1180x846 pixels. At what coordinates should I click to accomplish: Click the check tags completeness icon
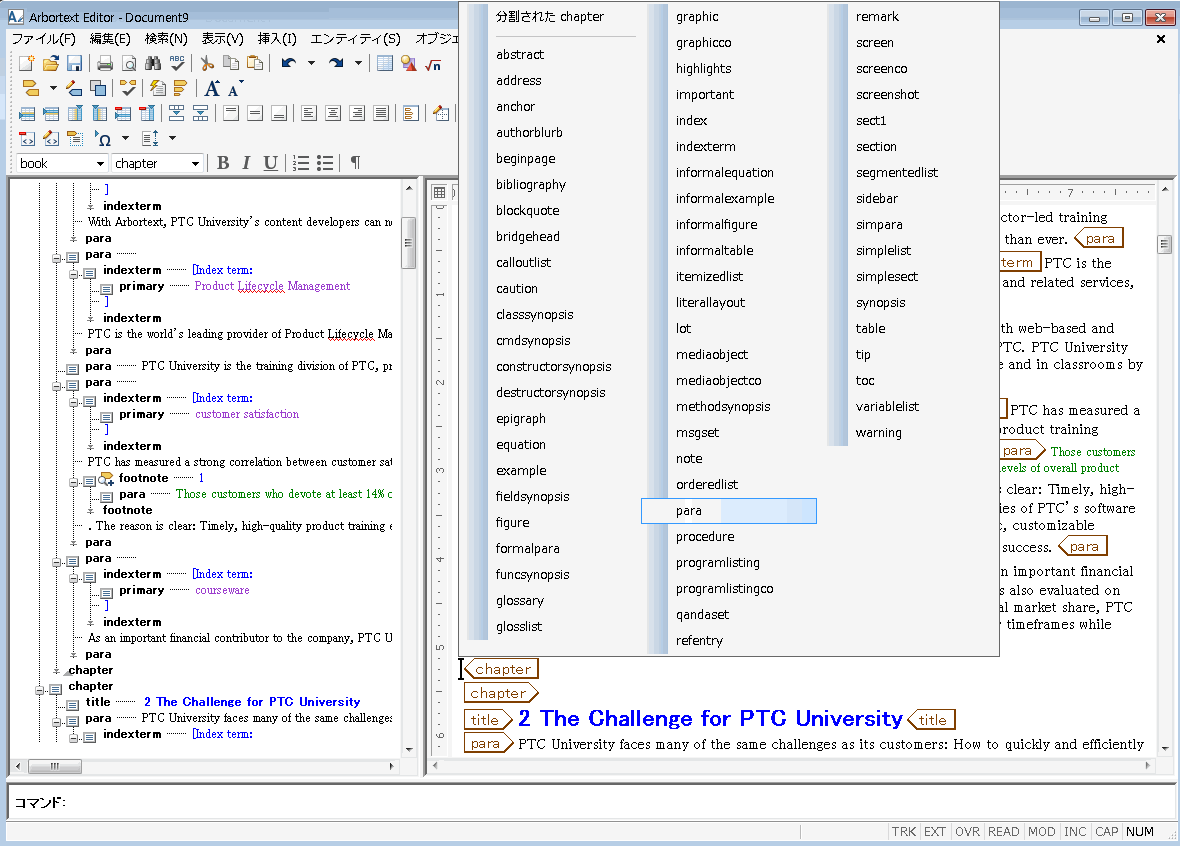[128, 89]
